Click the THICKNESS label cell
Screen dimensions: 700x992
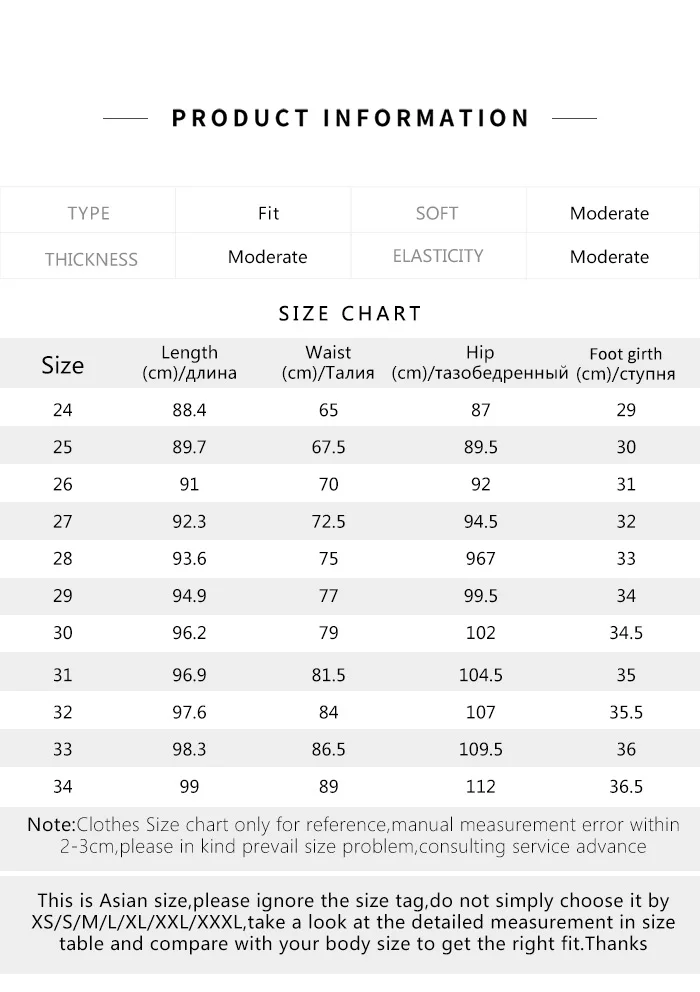pyautogui.click(x=90, y=259)
